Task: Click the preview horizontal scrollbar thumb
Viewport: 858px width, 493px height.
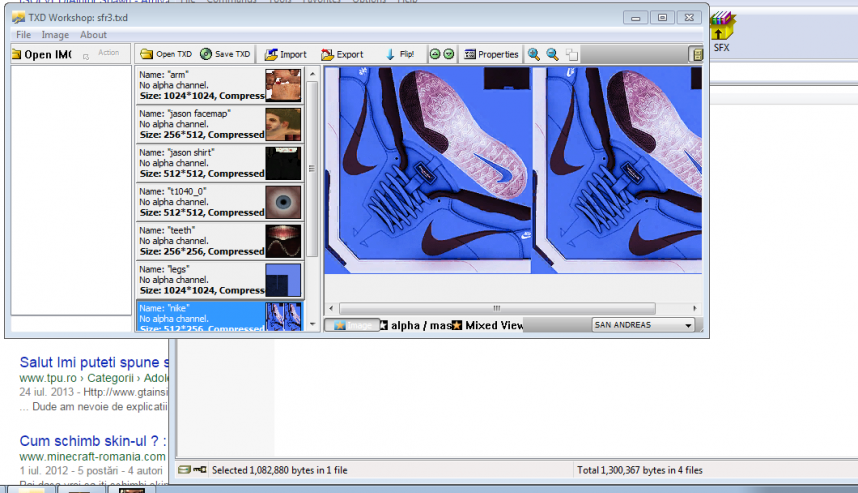Action: (x=497, y=308)
